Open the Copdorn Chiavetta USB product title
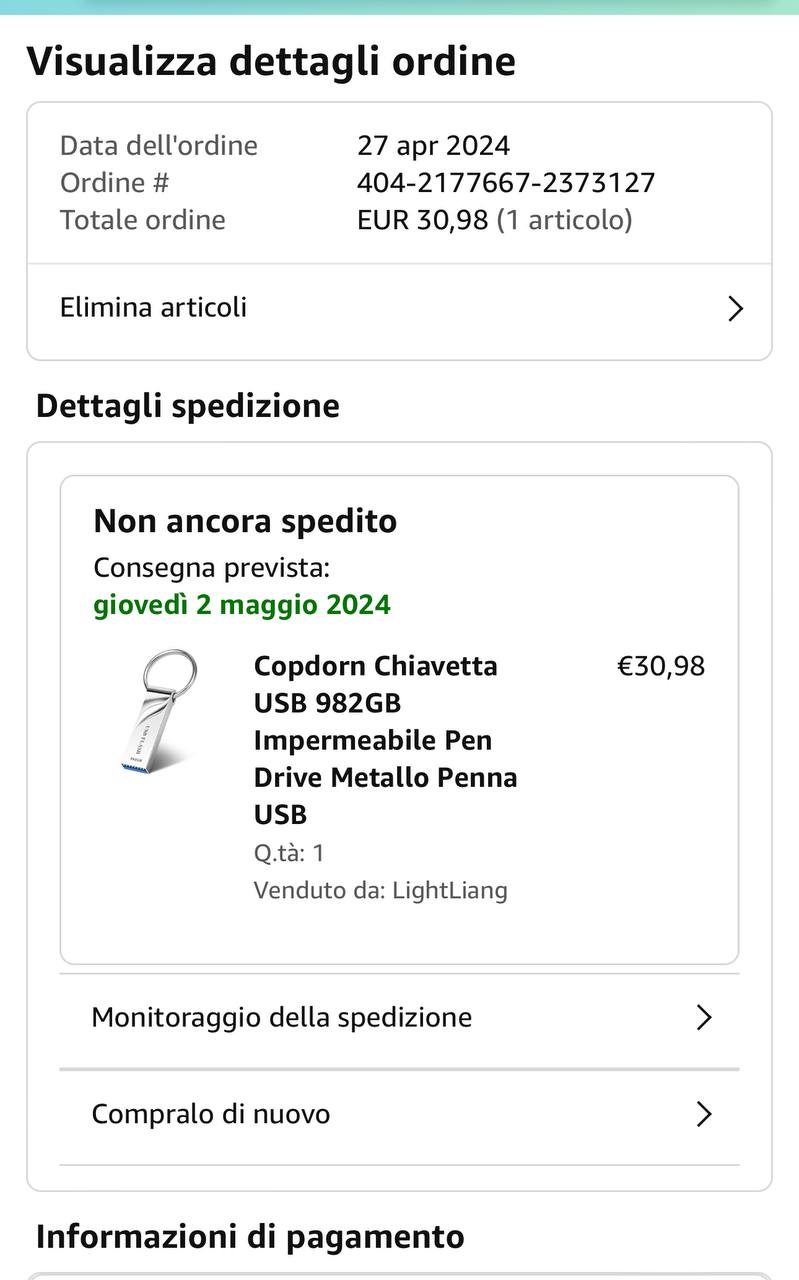This screenshot has height=1280, width=799. 385,739
